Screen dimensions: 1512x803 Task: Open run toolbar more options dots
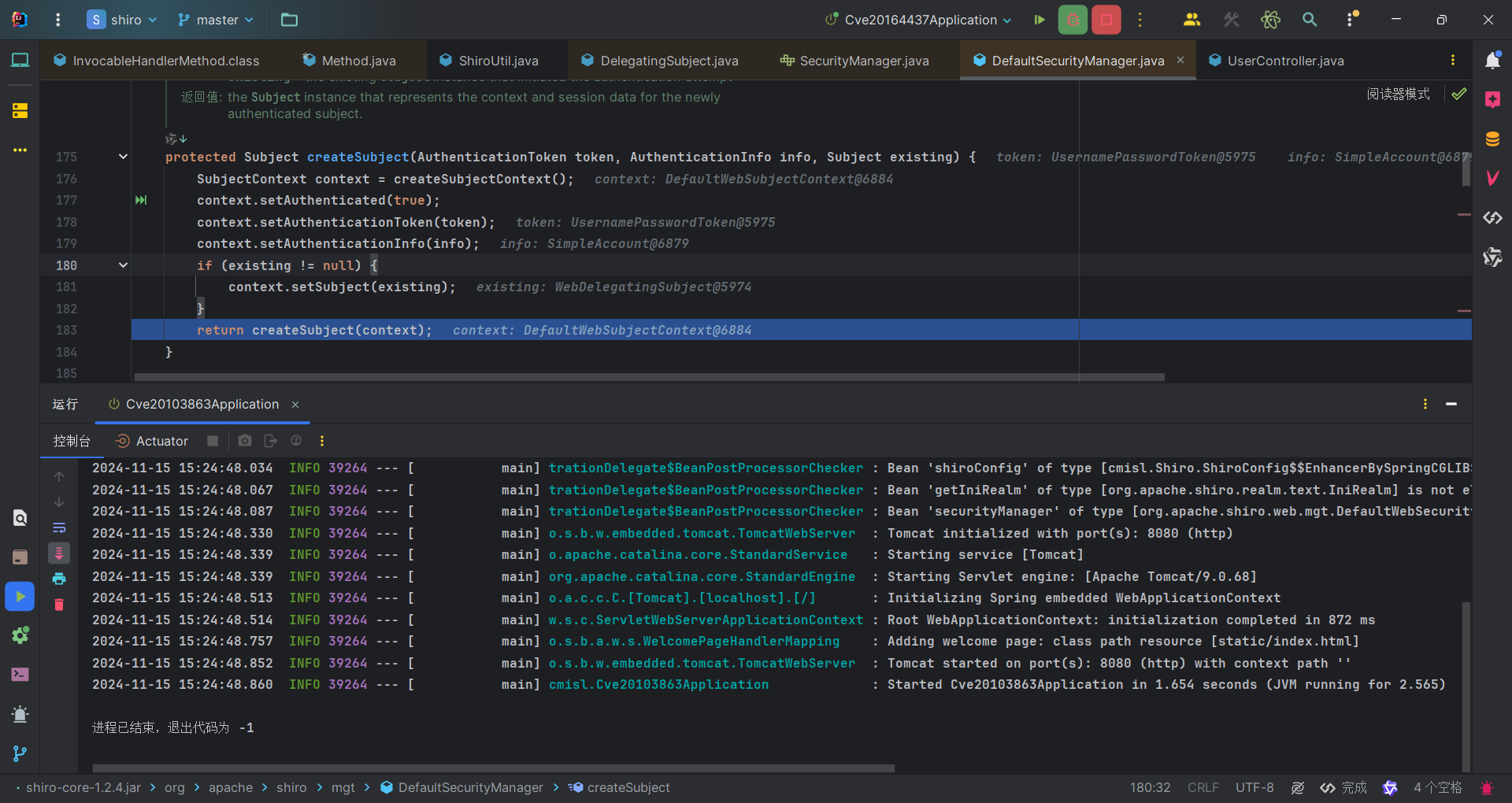tap(321, 441)
